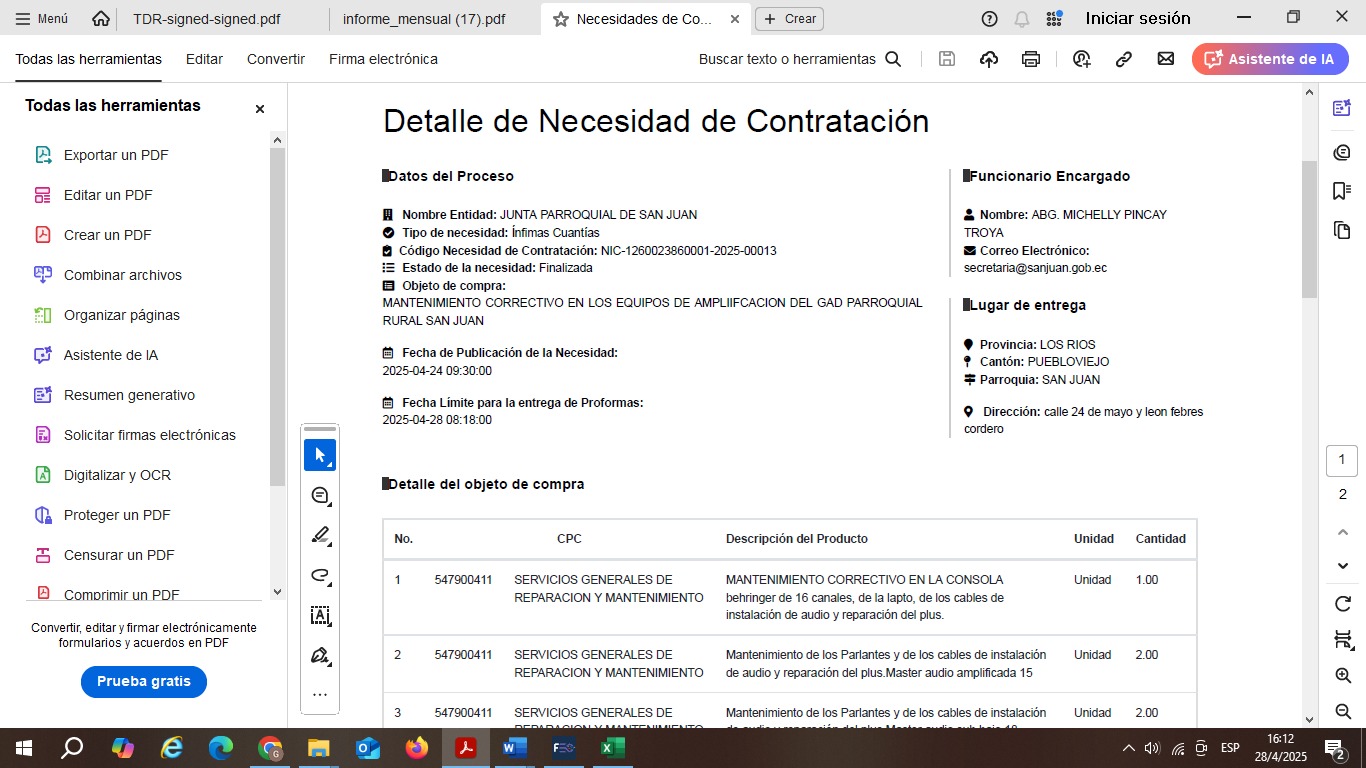Expand more tools ellipsis in floating toolbar

click(320, 694)
